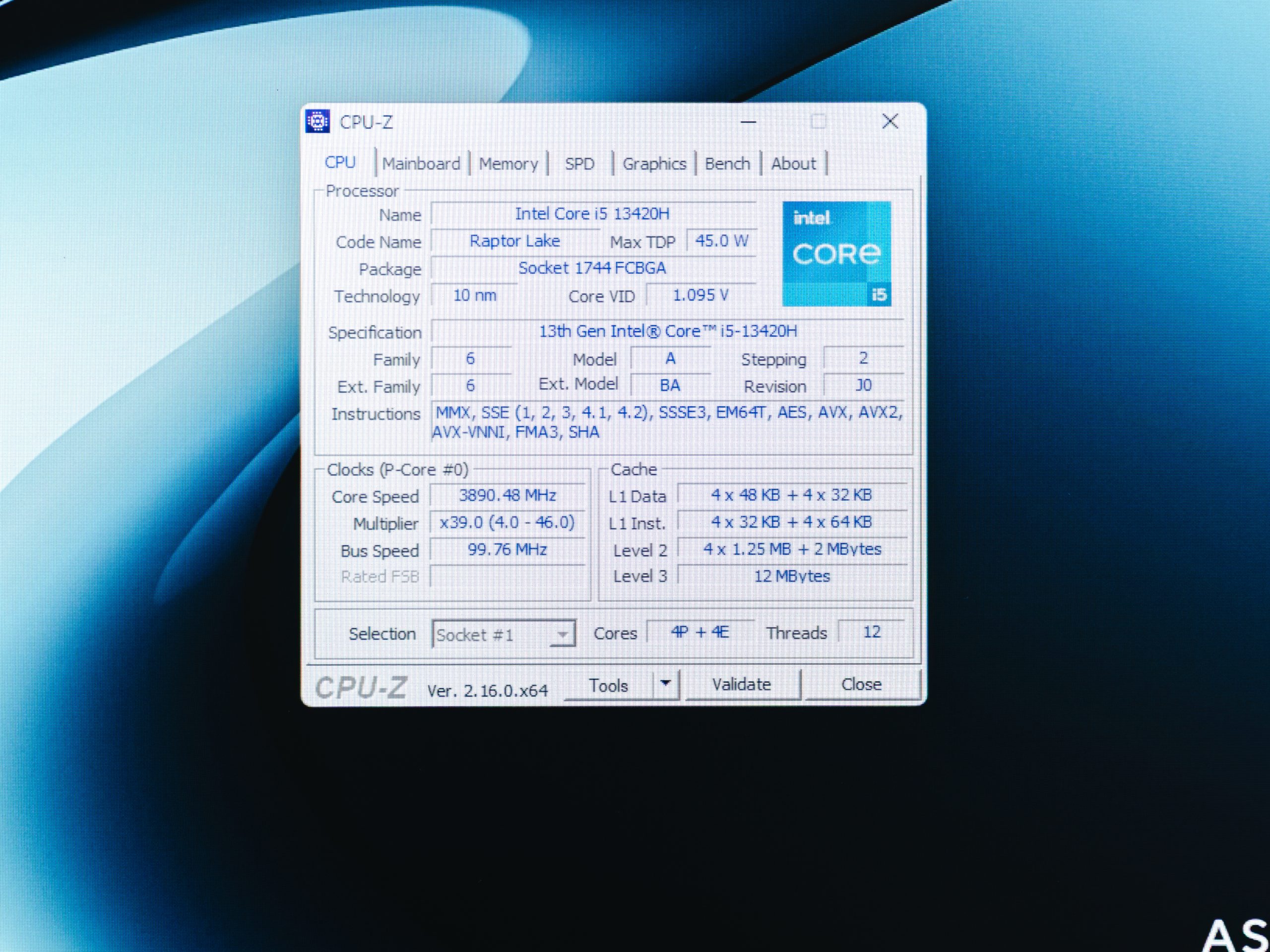Click the CPU-Z app icon in title bar
Screen dimensions: 1270x952
click(x=317, y=121)
